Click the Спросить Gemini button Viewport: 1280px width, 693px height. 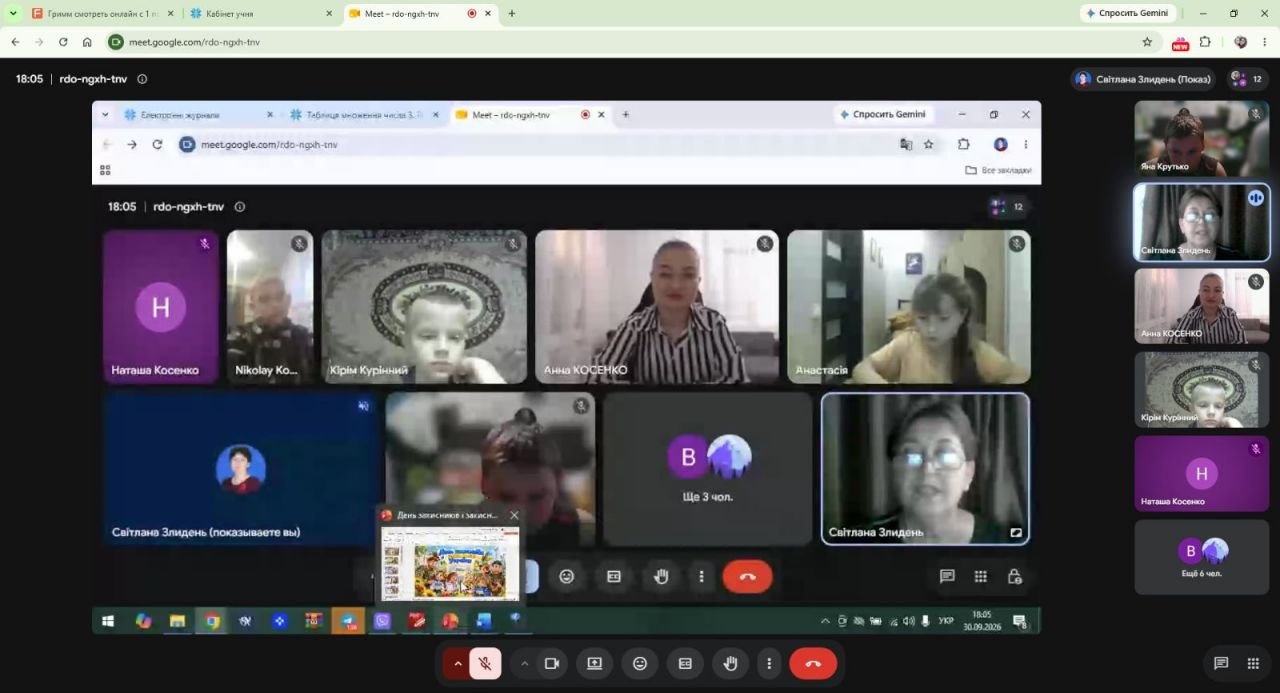(x=1127, y=13)
